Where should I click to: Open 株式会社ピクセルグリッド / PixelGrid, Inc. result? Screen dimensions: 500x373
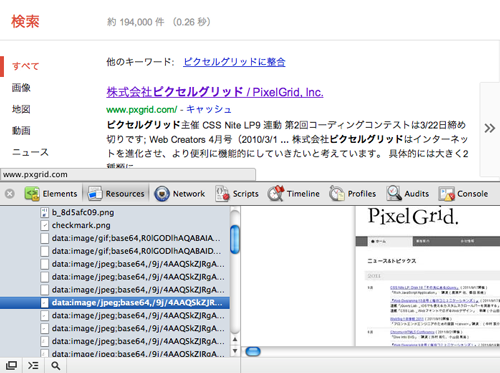pyautogui.click(x=215, y=92)
